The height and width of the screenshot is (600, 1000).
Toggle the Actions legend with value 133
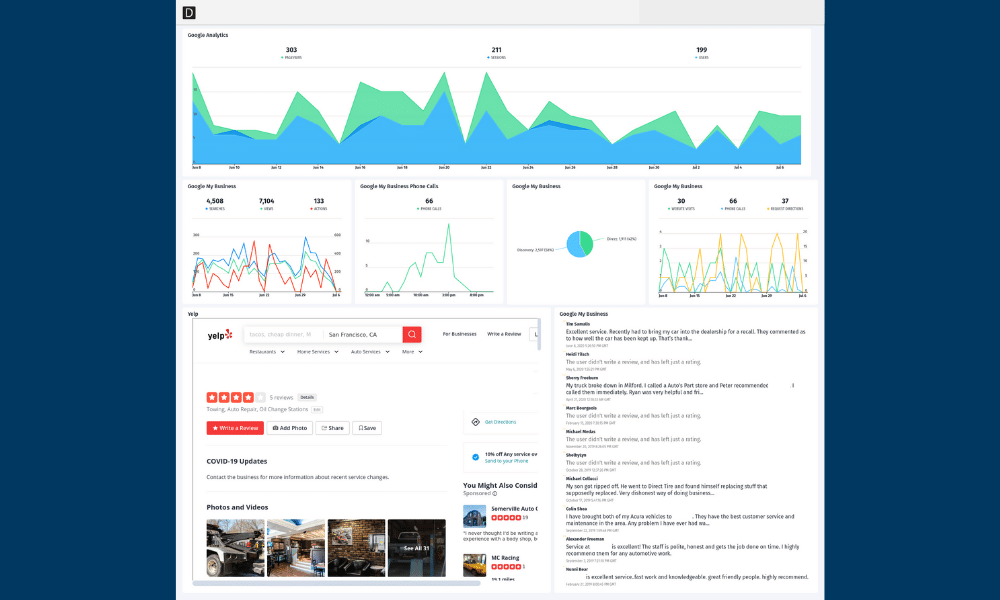(319, 204)
